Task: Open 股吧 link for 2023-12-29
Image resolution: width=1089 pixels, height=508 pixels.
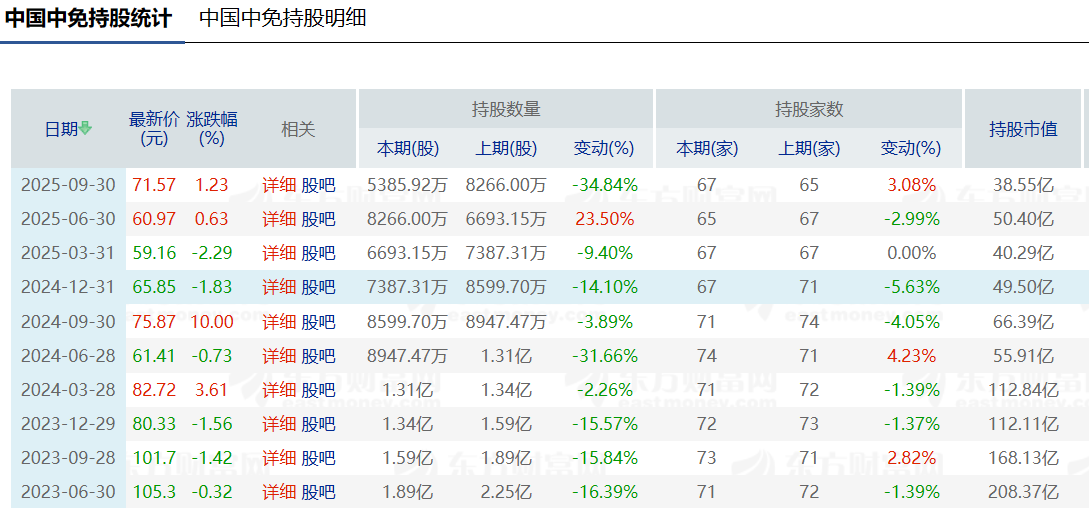Action: [318, 424]
